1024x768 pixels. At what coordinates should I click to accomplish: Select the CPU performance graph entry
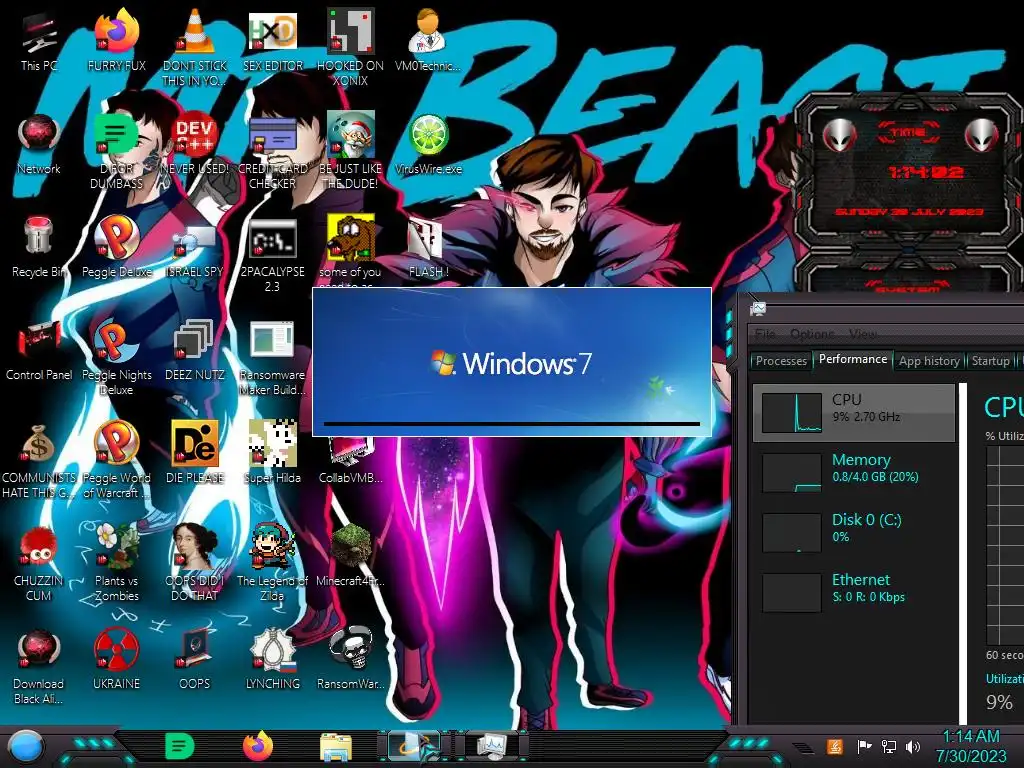(x=854, y=413)
